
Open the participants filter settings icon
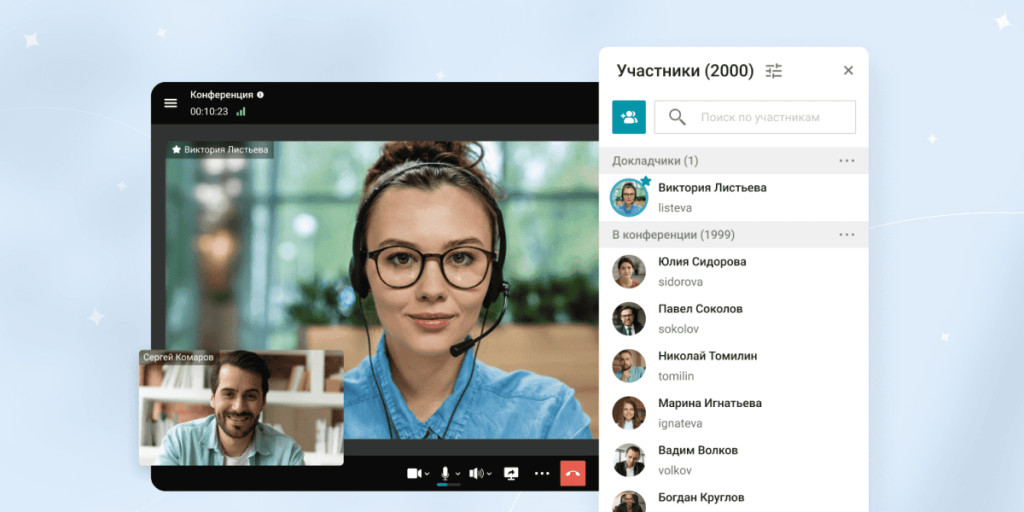[774, 71]
